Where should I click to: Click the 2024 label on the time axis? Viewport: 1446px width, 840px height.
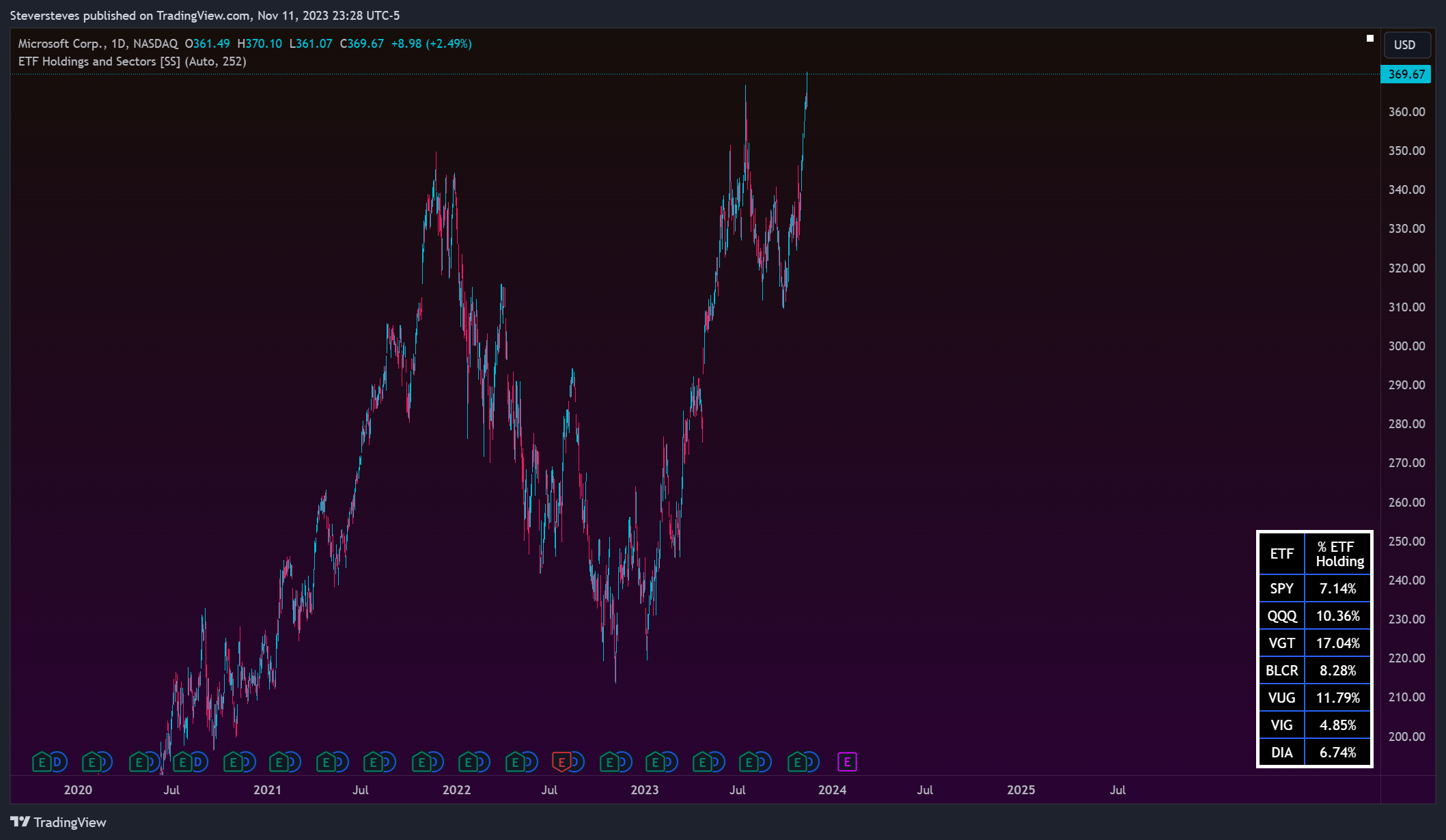click(832, 790)
